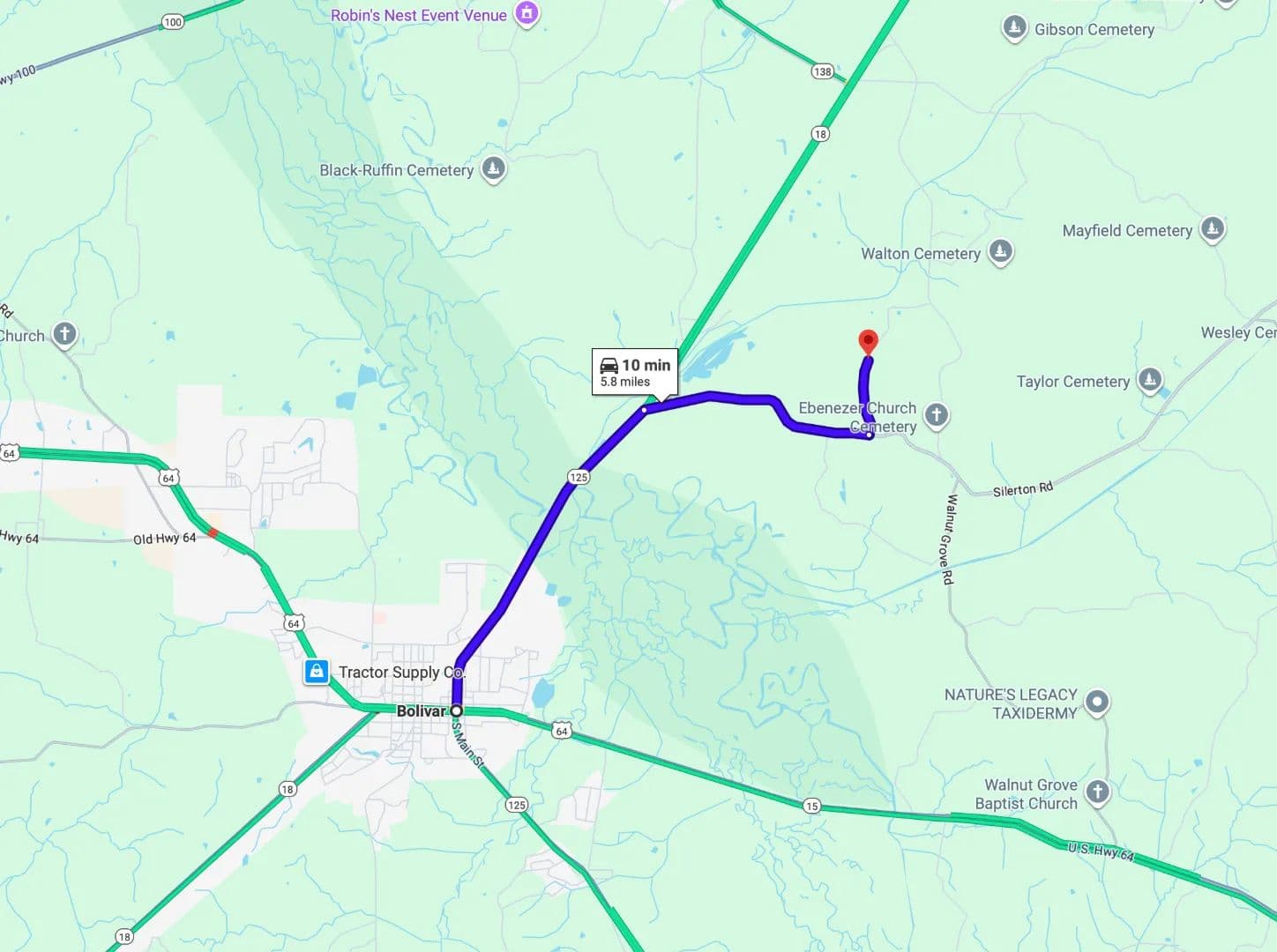Image resolution: width=1277 pixels, height=952 pixels.
Task: Click Taylor Cemetery marker icon
Action: coord(1149,379)
